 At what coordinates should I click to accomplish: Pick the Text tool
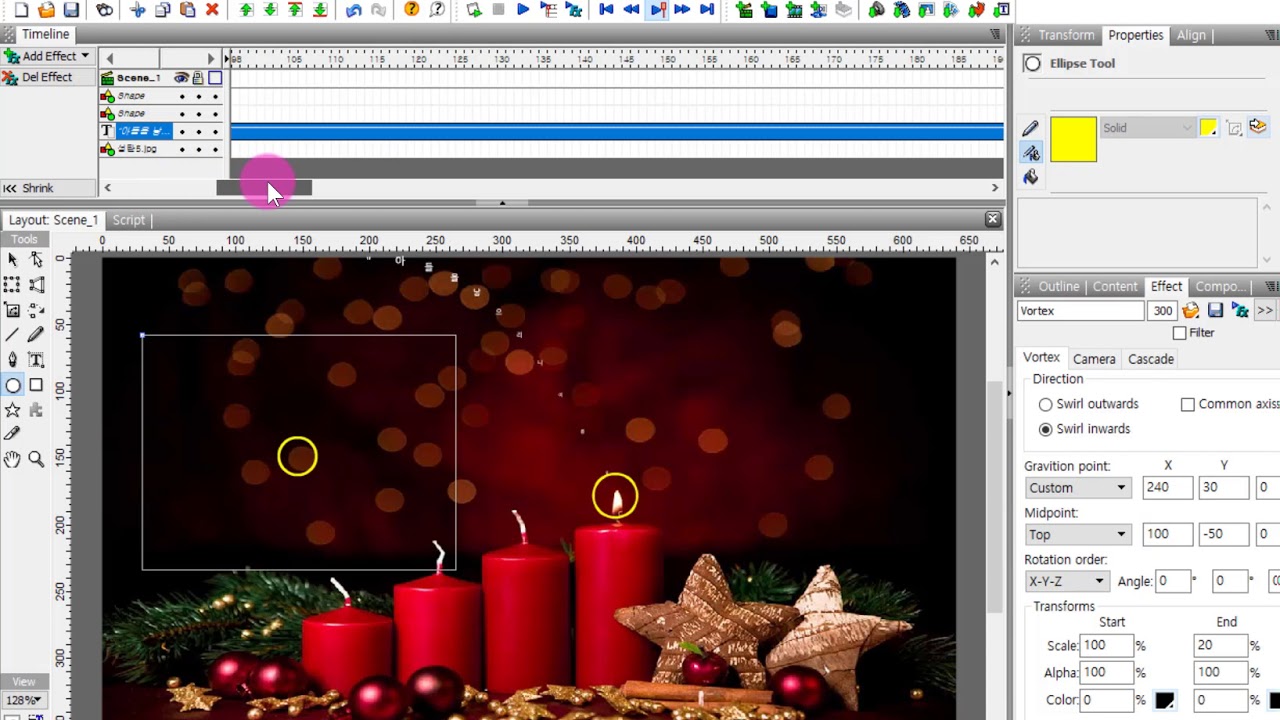pos(36,360)
